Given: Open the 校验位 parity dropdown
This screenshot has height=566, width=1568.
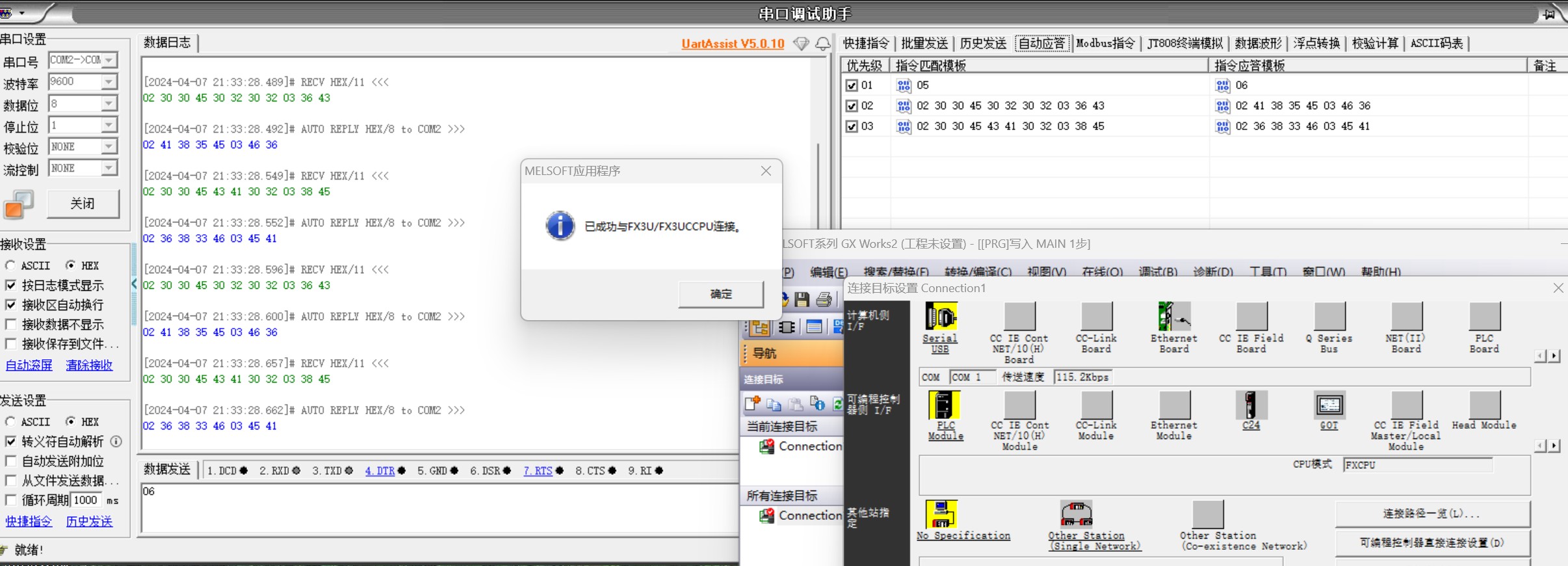Looking at the screenshot, I should pos(109,146).
